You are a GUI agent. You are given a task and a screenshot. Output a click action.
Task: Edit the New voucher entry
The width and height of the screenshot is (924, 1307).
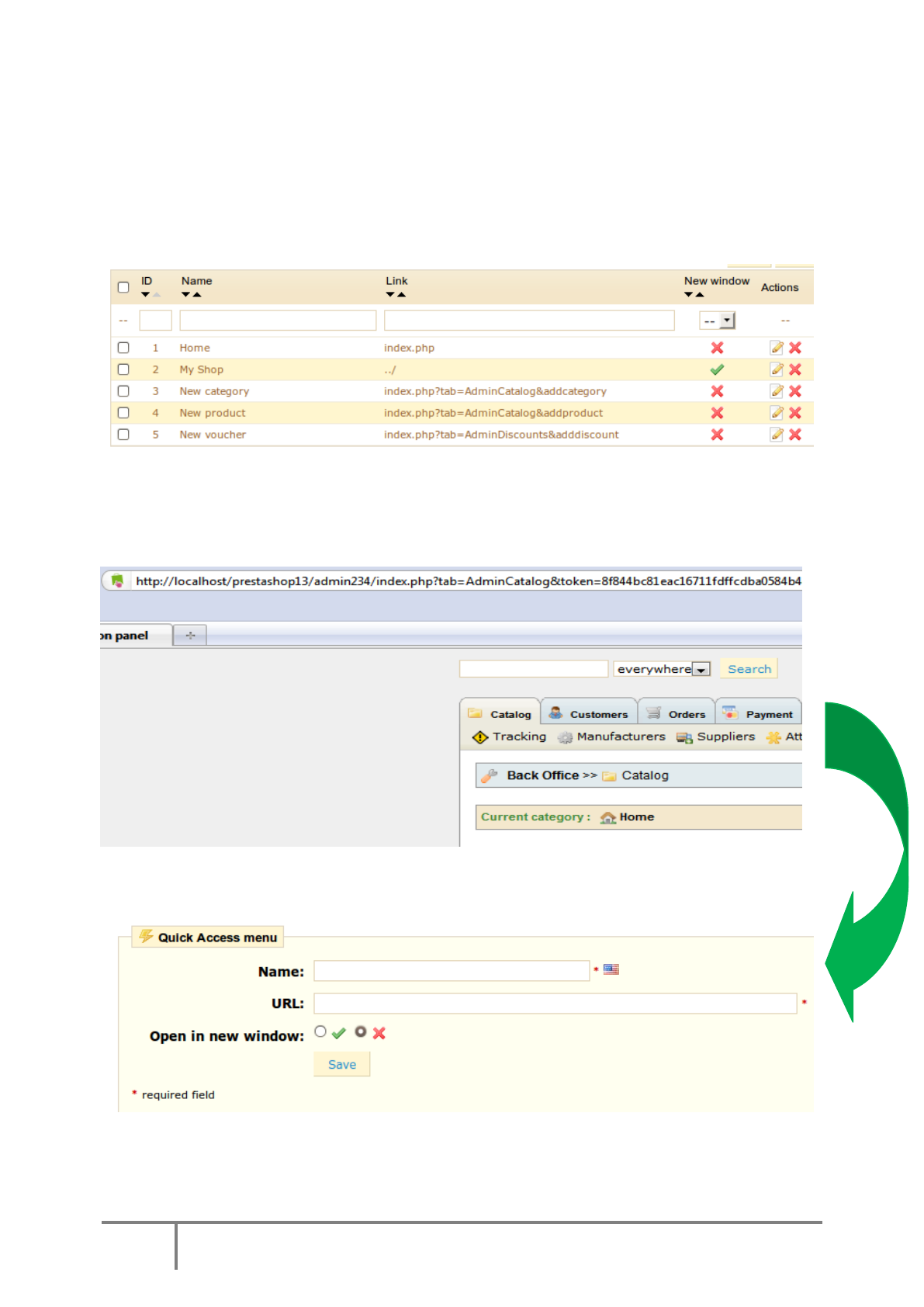(x=777, y=435)
